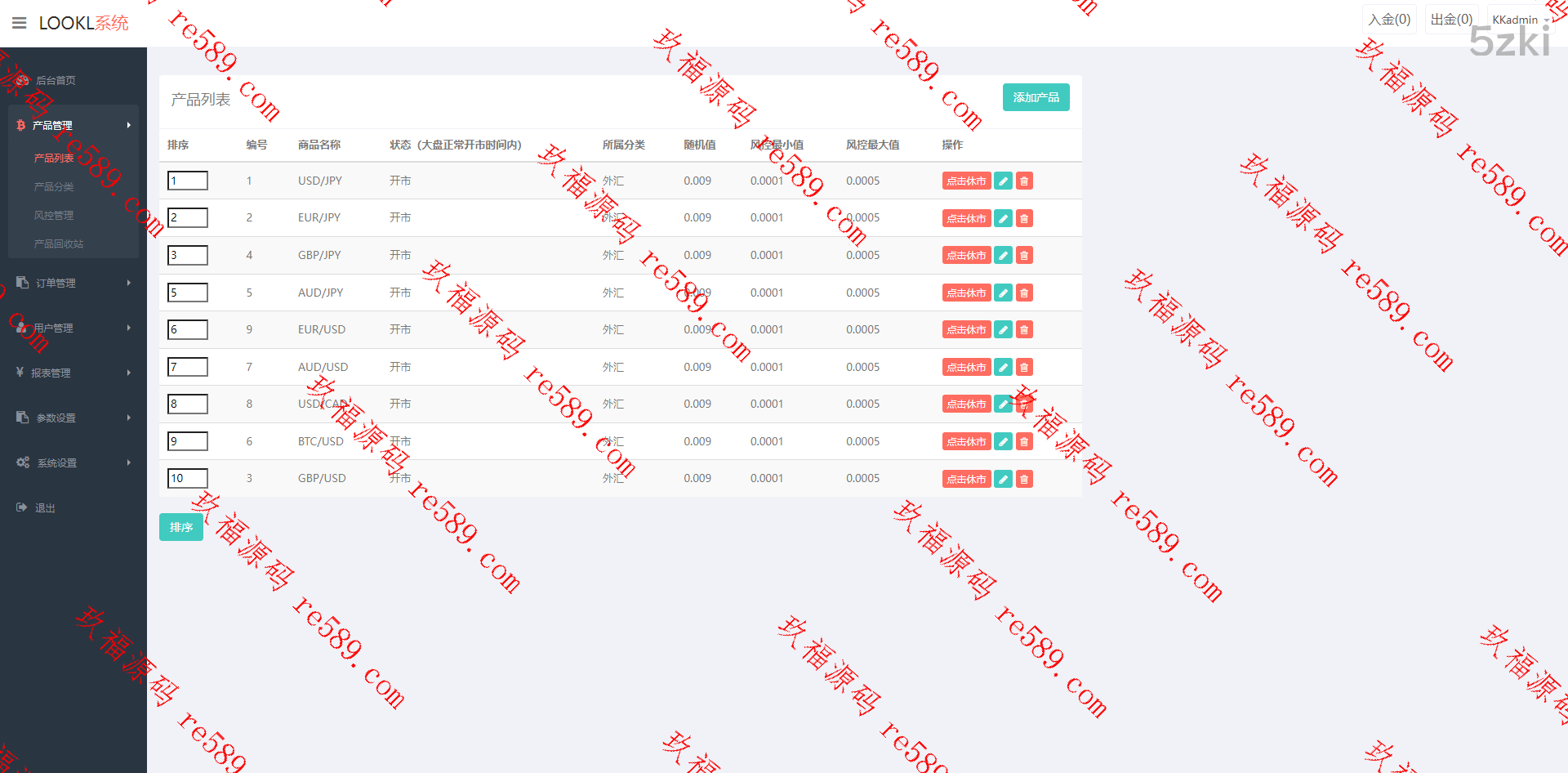Screen dimensions: 1568x773
Task: Expand the 订单管理 sidebar menu
Action: tap(73, 283)
